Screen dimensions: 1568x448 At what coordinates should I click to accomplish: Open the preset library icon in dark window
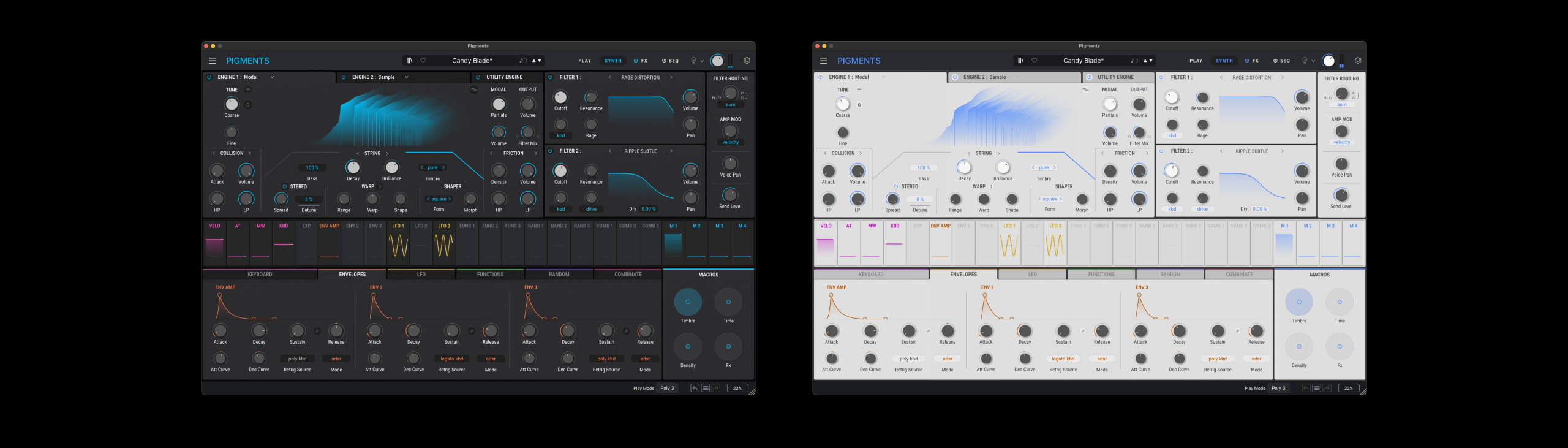(410, 61)
